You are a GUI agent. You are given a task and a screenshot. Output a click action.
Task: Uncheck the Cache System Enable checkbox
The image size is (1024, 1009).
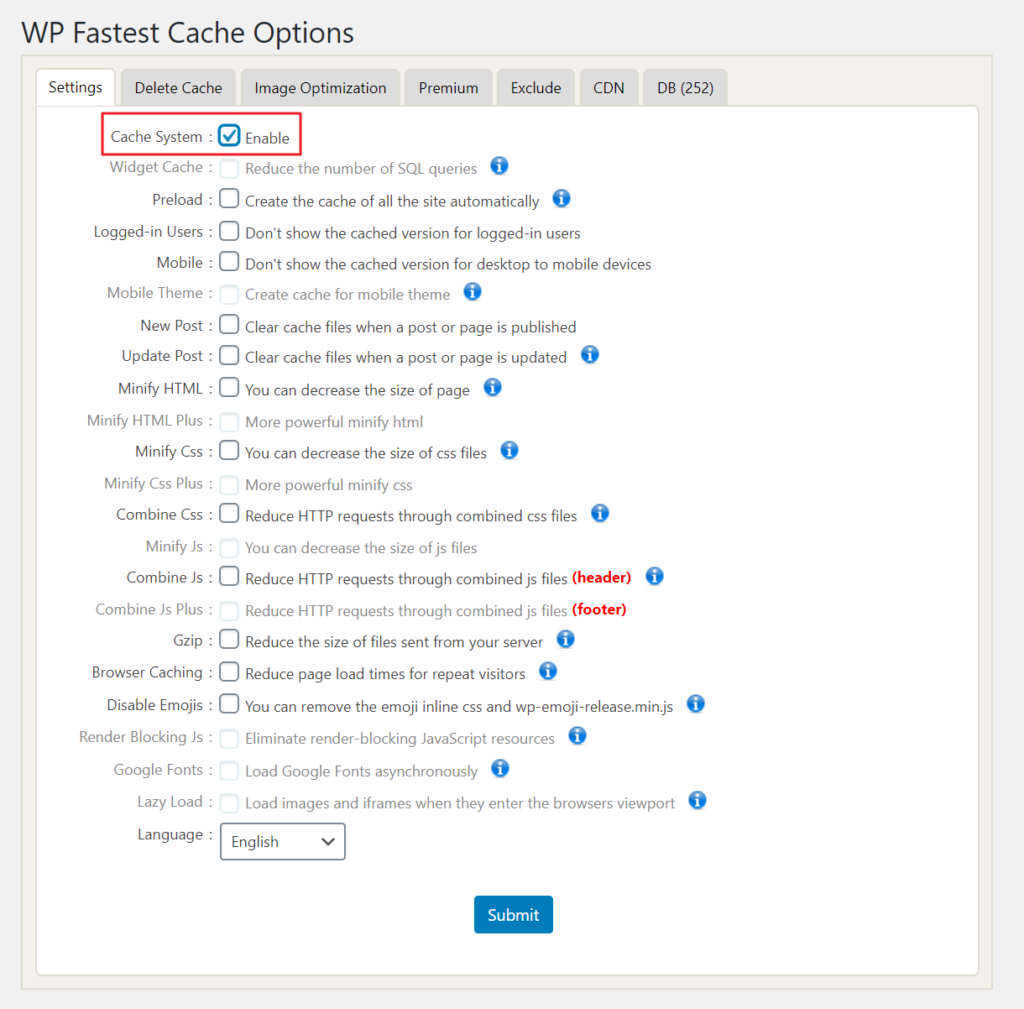click(x=230, y=136)
